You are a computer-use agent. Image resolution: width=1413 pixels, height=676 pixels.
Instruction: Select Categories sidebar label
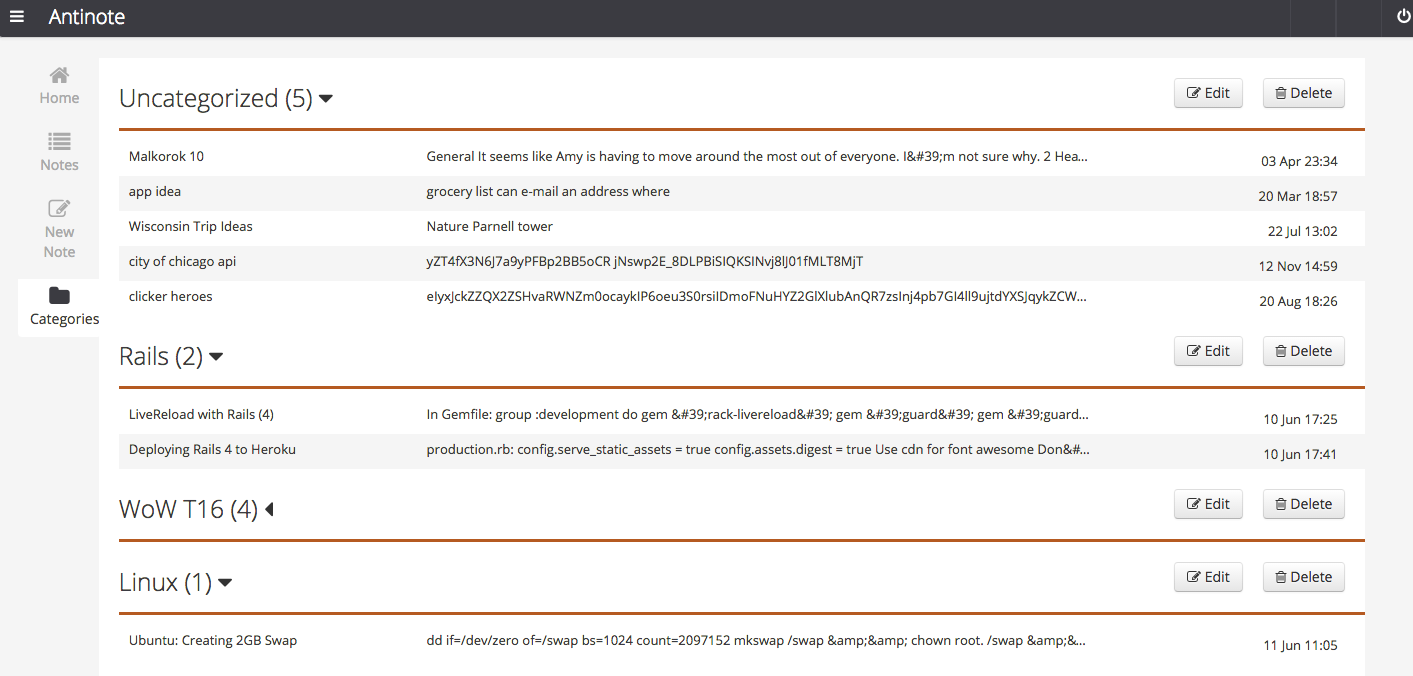64,319
